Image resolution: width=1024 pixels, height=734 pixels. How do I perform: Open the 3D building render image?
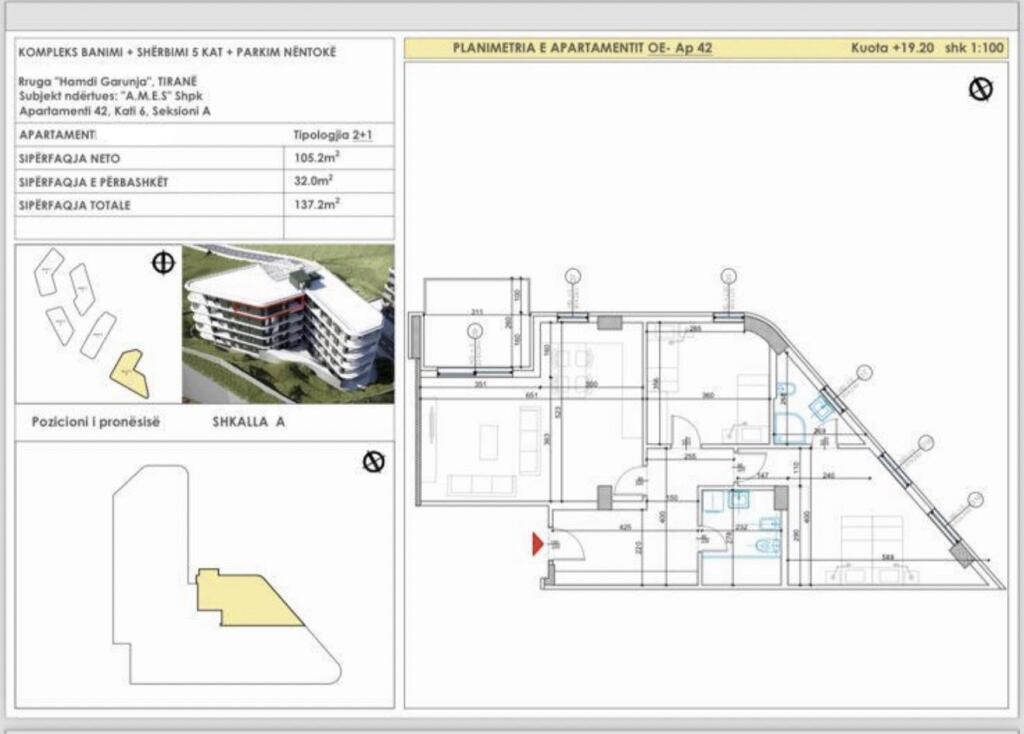pos(288,323)
